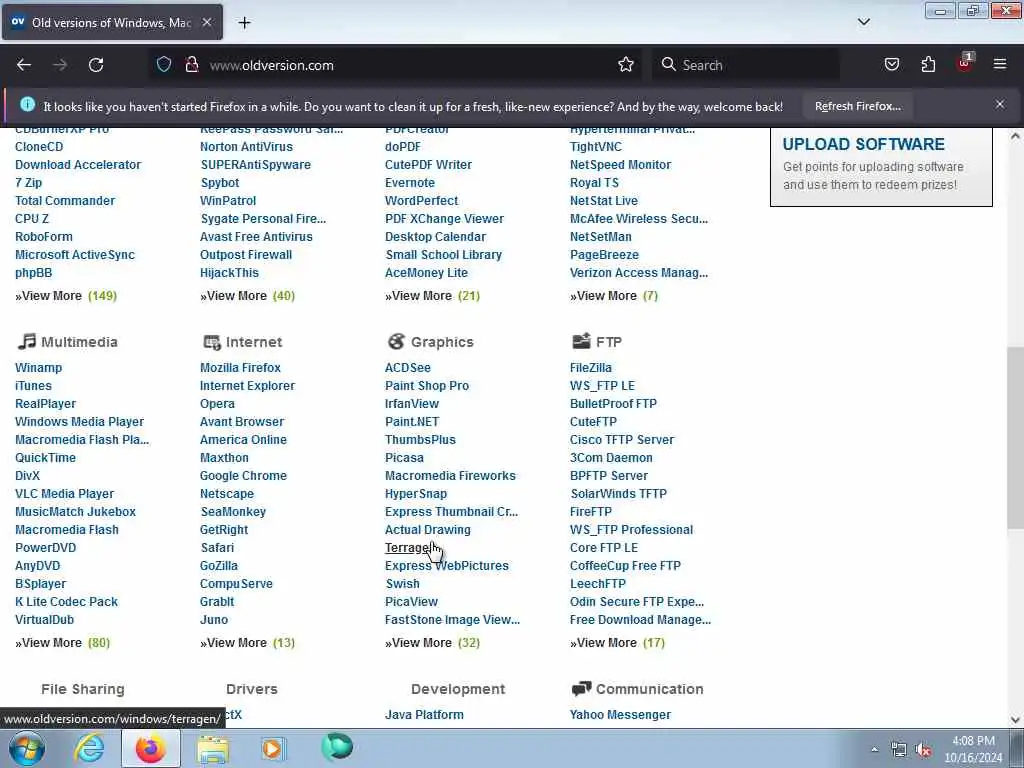Click the taskbar clock showing 4:08 PM

pyautogui.click(x=973, y=748)
